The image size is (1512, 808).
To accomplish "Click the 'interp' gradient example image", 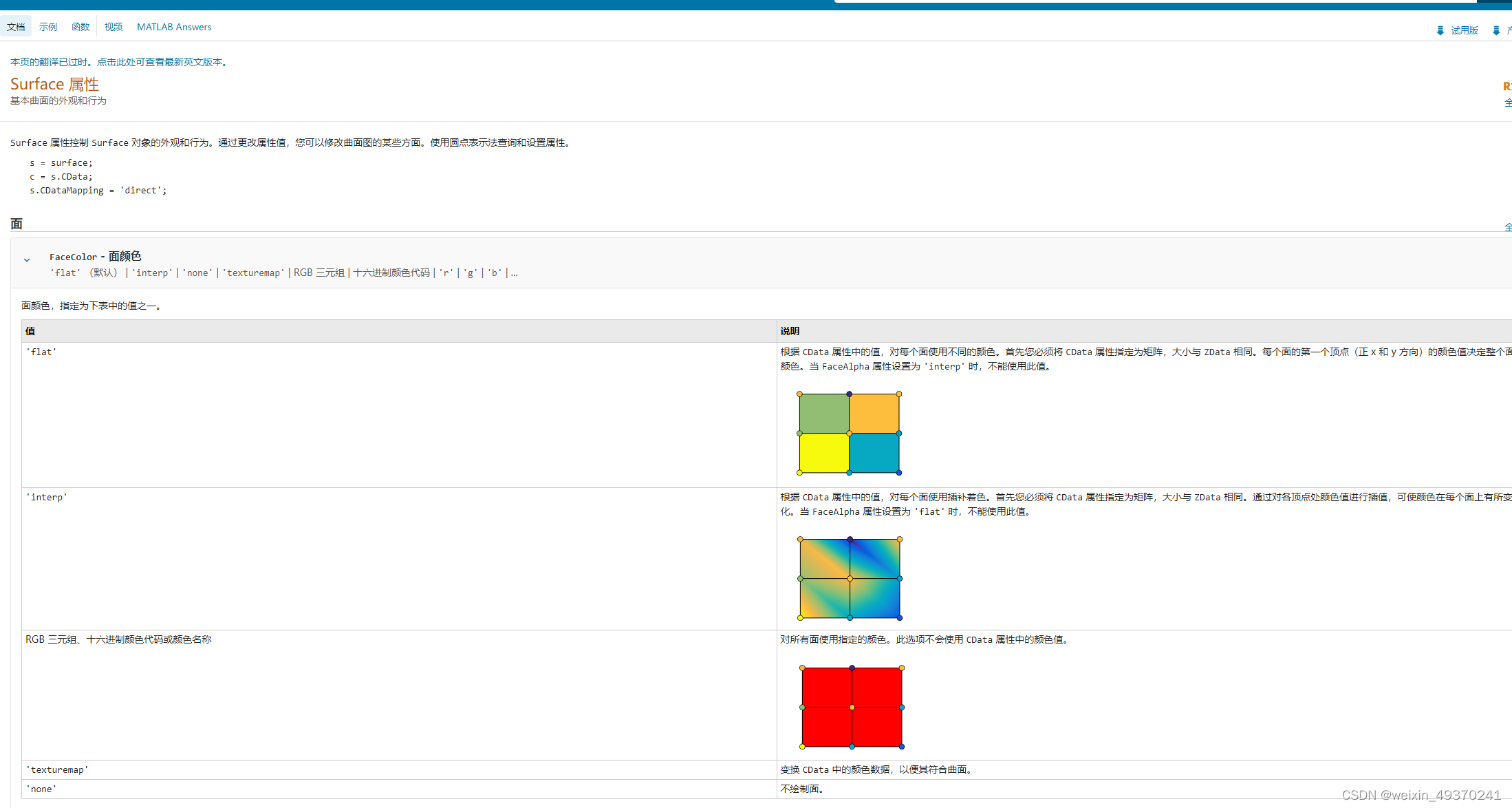I will (x=850, y=579).
